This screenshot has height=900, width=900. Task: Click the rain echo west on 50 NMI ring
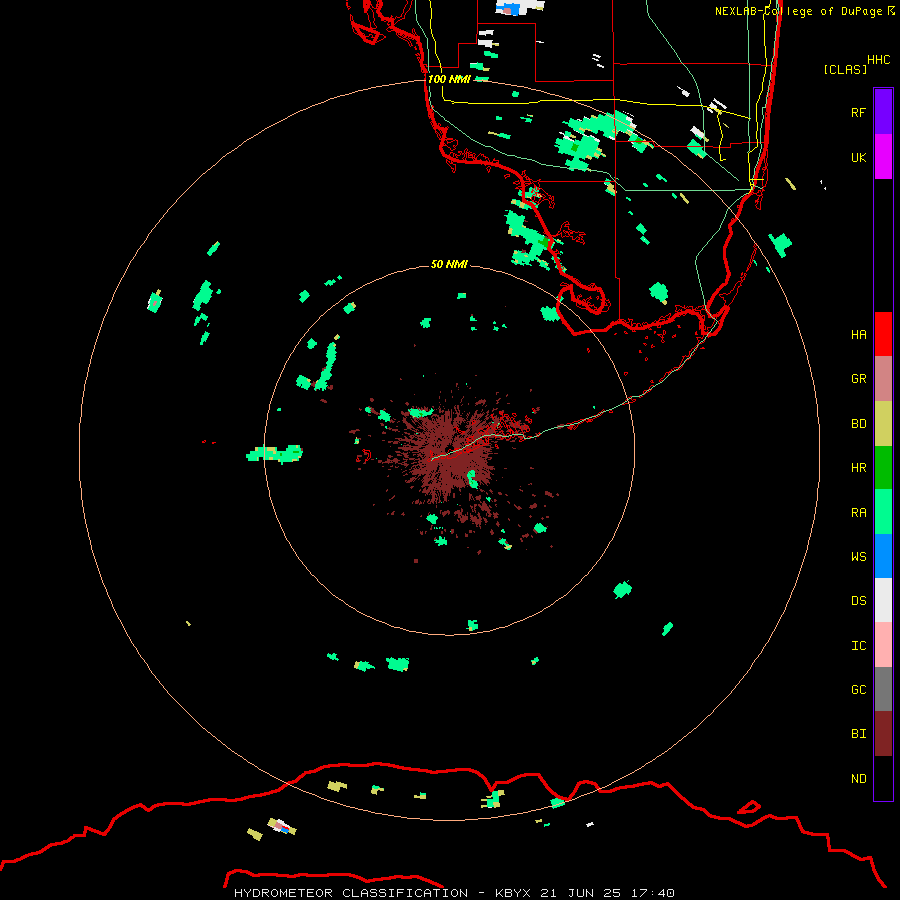[275, 453]
